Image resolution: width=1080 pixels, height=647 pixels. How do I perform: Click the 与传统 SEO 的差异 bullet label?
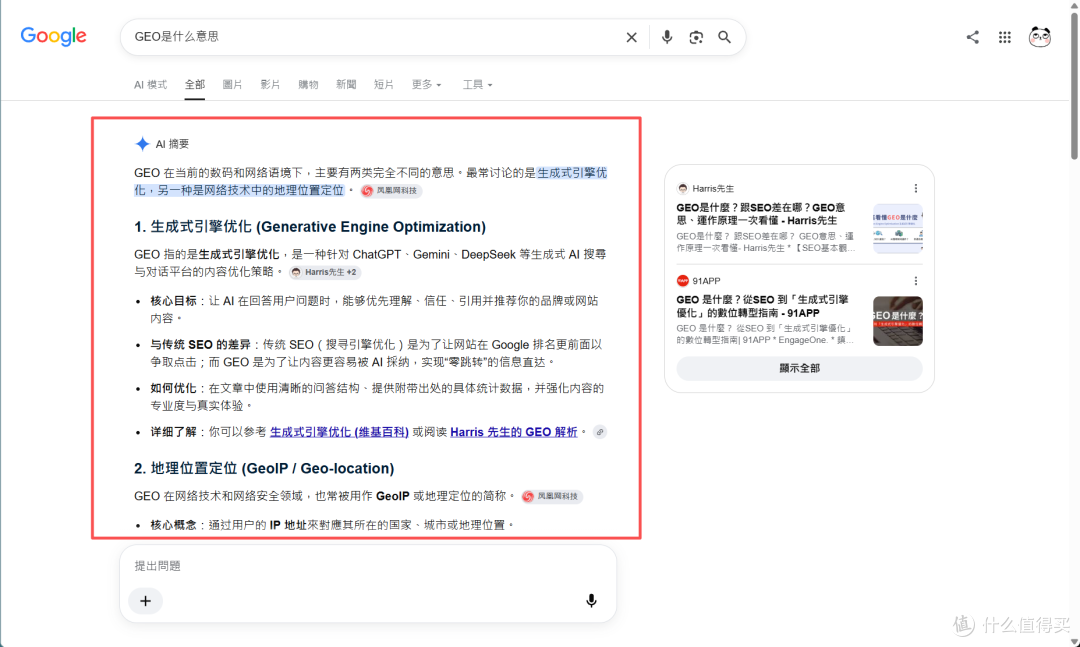(200, 345)
